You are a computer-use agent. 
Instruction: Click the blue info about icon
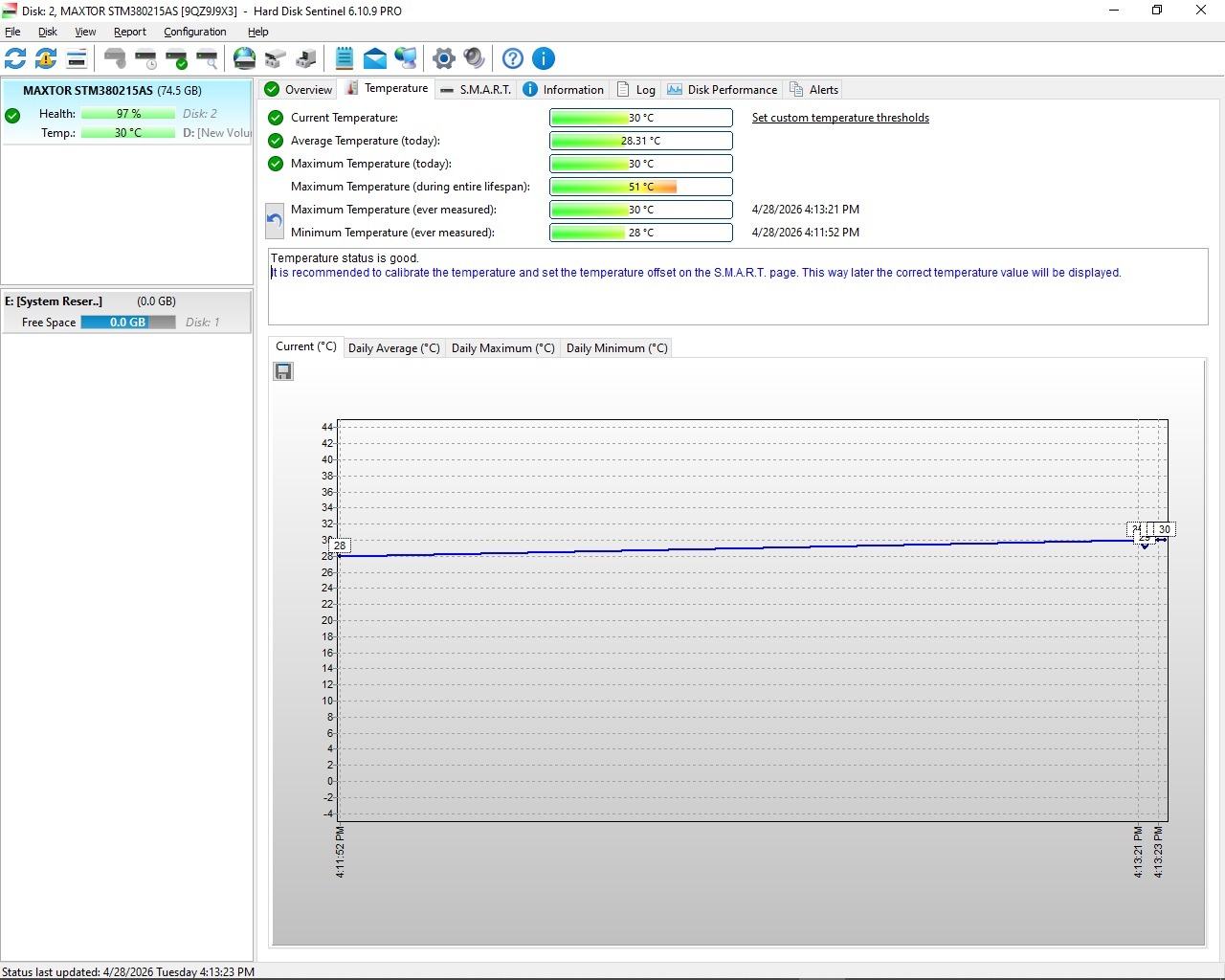[x=544, y=58]
